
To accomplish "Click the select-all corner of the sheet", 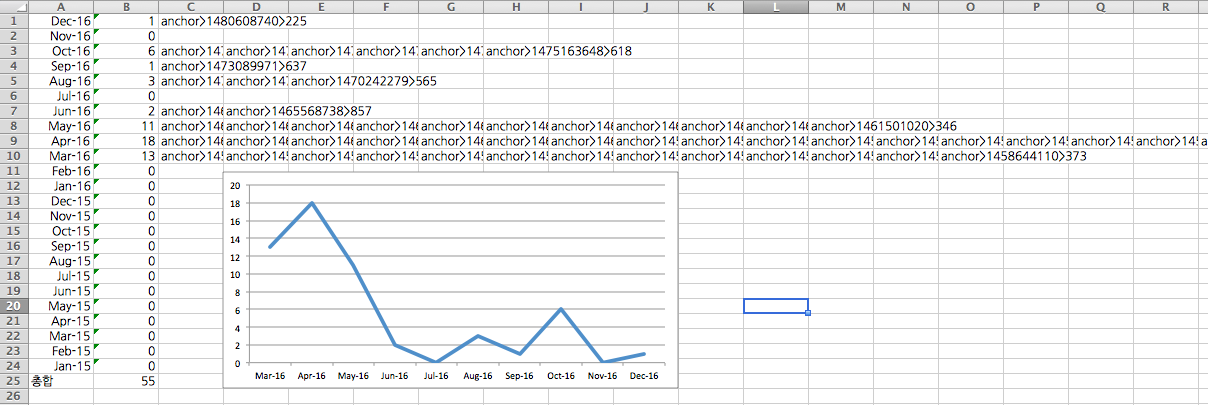I will click(x=14, y=6).
